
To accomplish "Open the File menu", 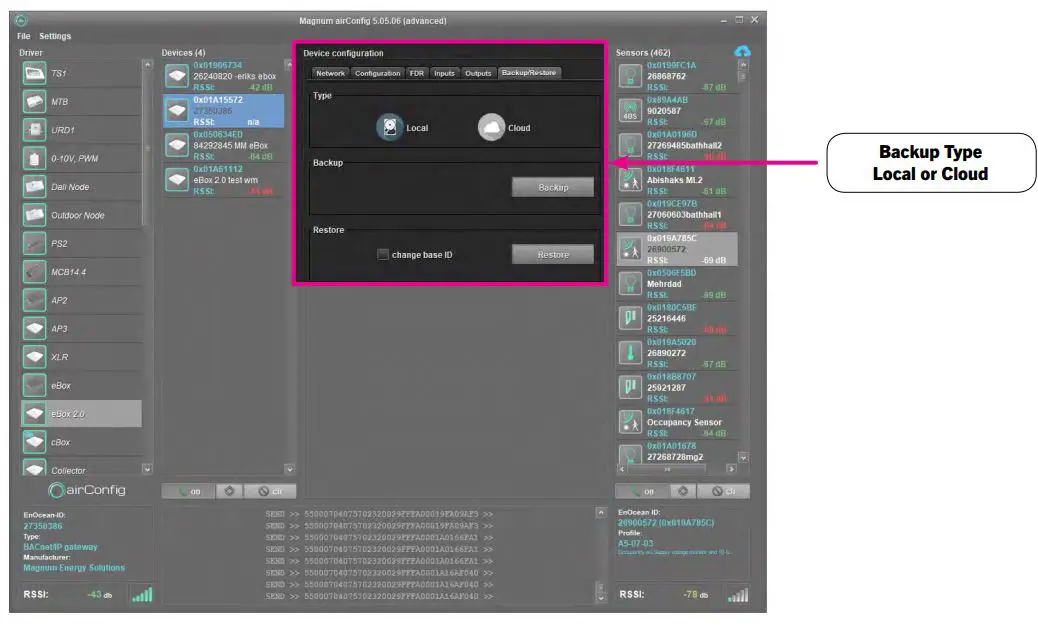I will coord(24,36).
